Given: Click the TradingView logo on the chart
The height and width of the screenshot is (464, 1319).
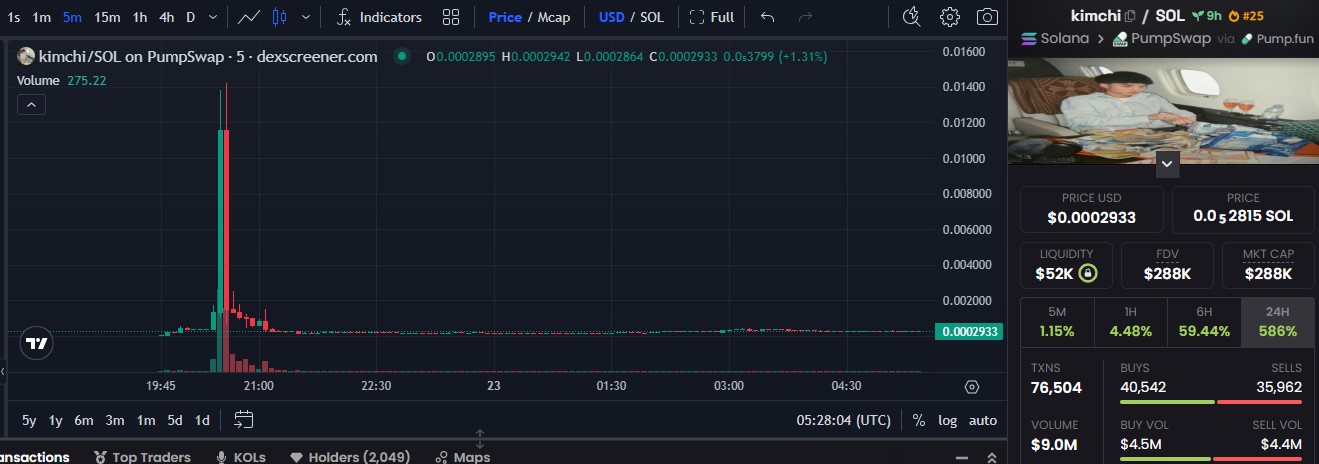Looking at the screenshot, I should pos(37,344).
